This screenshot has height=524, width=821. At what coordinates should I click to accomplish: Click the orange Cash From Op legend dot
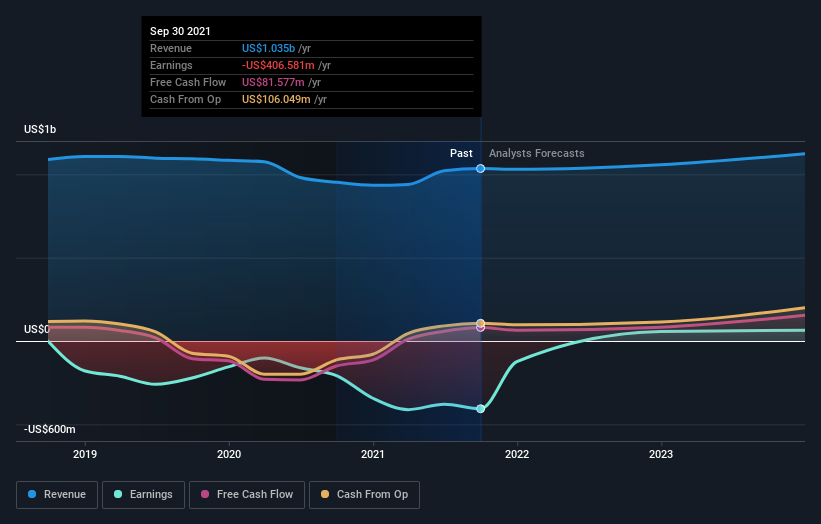[x=325, y=494]
